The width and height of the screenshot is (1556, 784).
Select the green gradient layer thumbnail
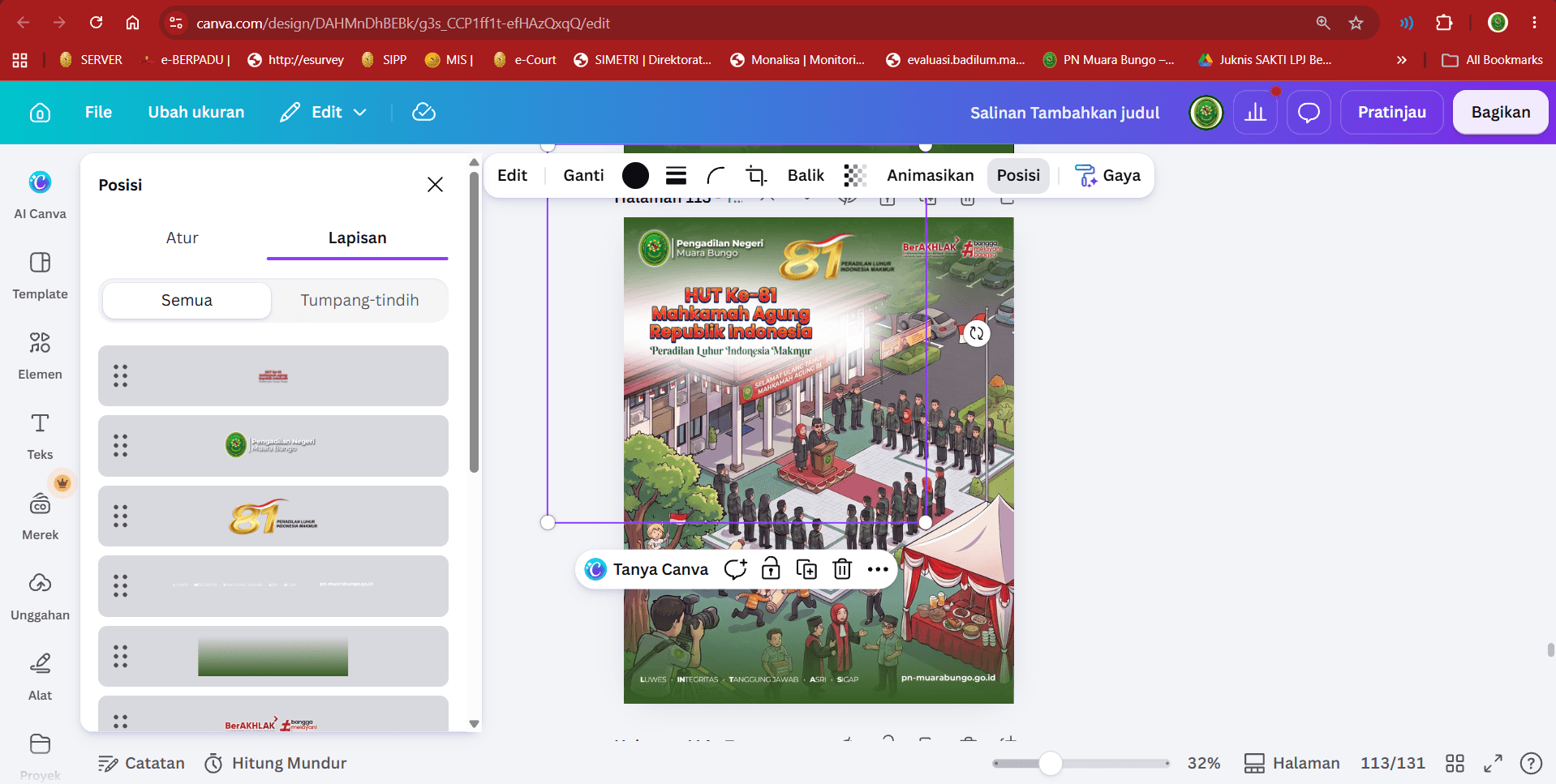[x=273, y=656]
